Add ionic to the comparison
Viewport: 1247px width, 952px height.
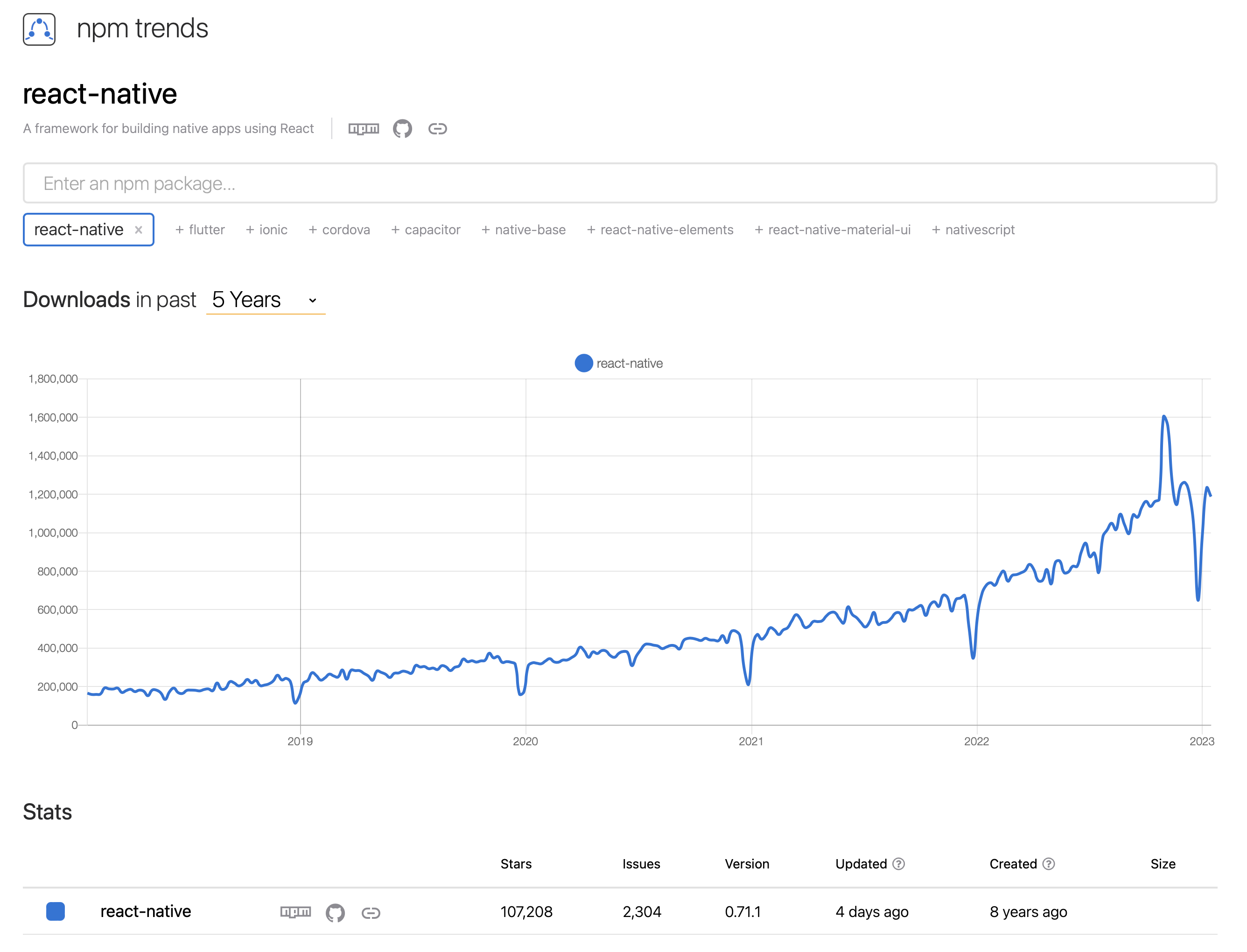pos(266,230)
